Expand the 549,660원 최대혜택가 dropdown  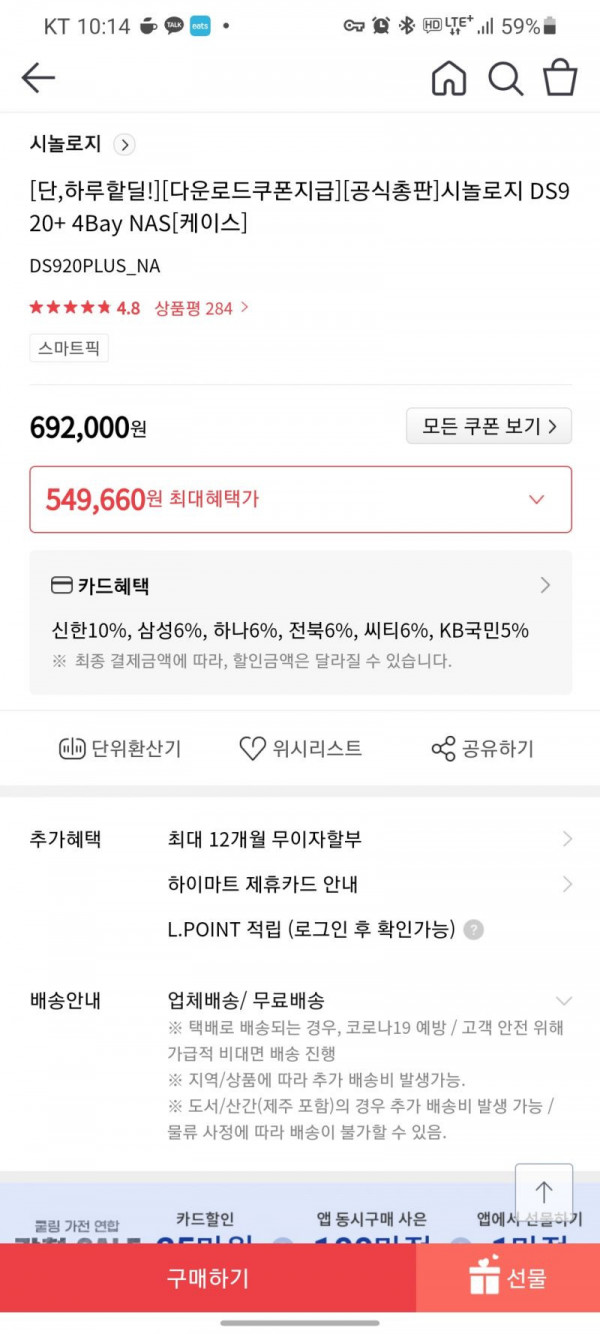(536, 499)
